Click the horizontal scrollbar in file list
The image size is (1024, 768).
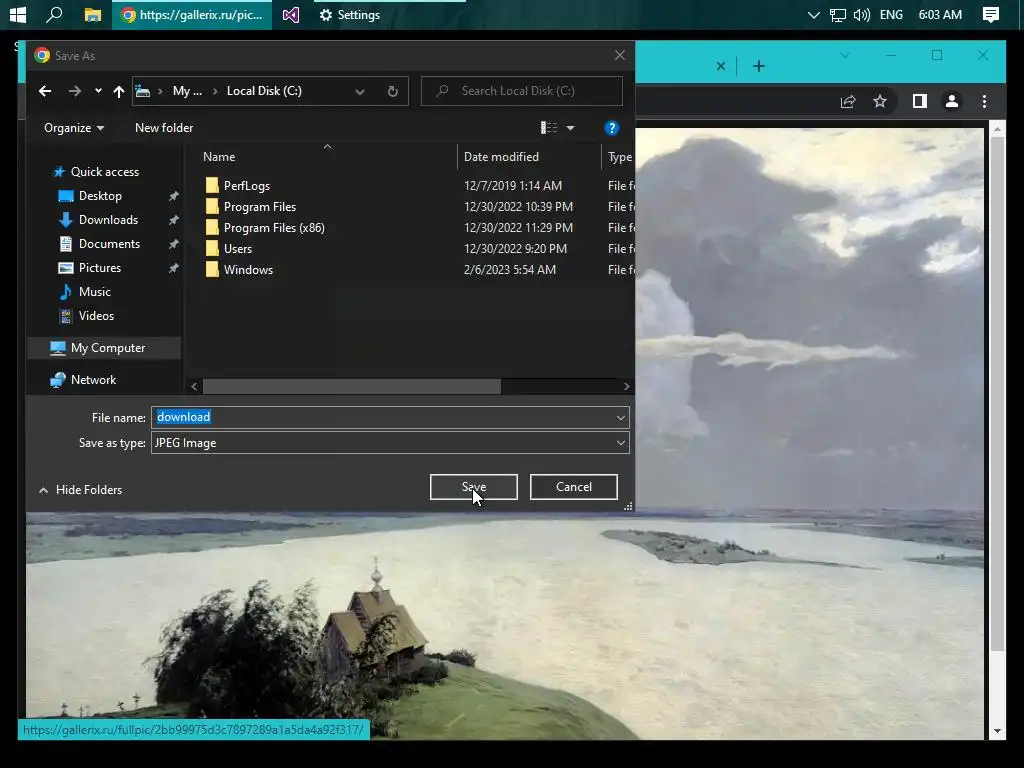pyautogui.click(x=351, y=387)
